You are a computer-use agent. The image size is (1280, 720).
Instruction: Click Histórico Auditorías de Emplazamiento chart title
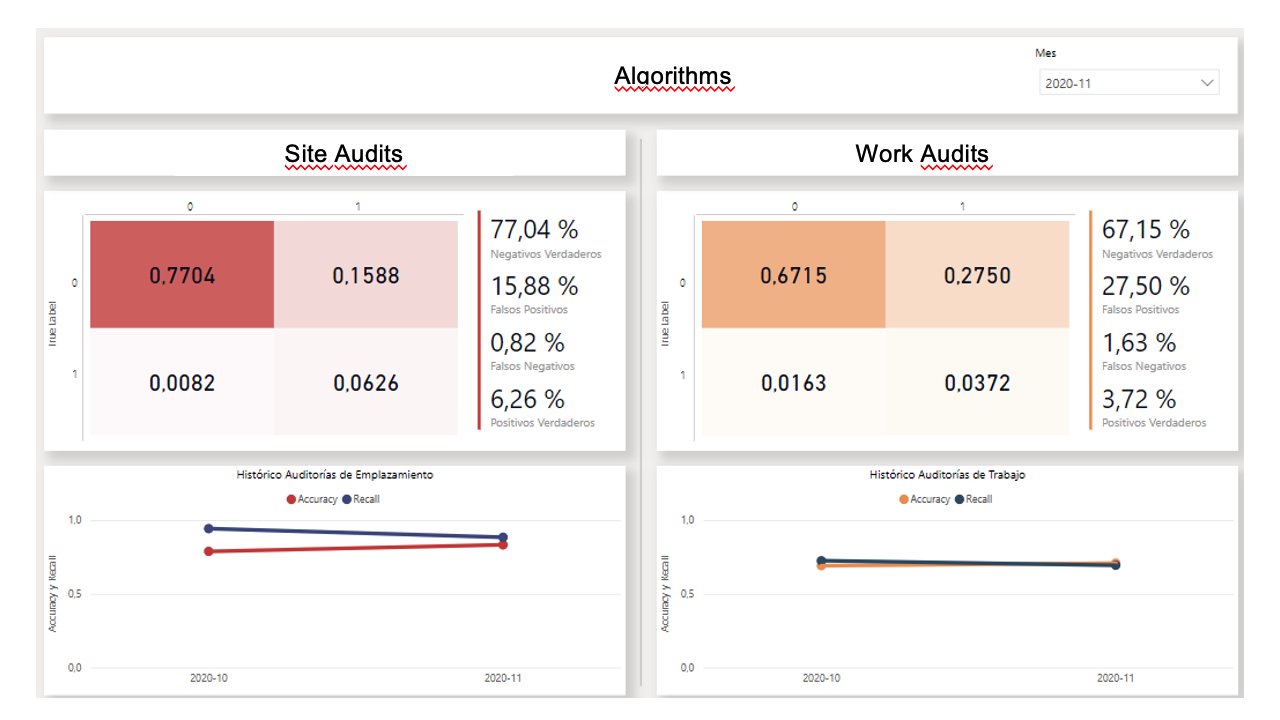(335, 475)
